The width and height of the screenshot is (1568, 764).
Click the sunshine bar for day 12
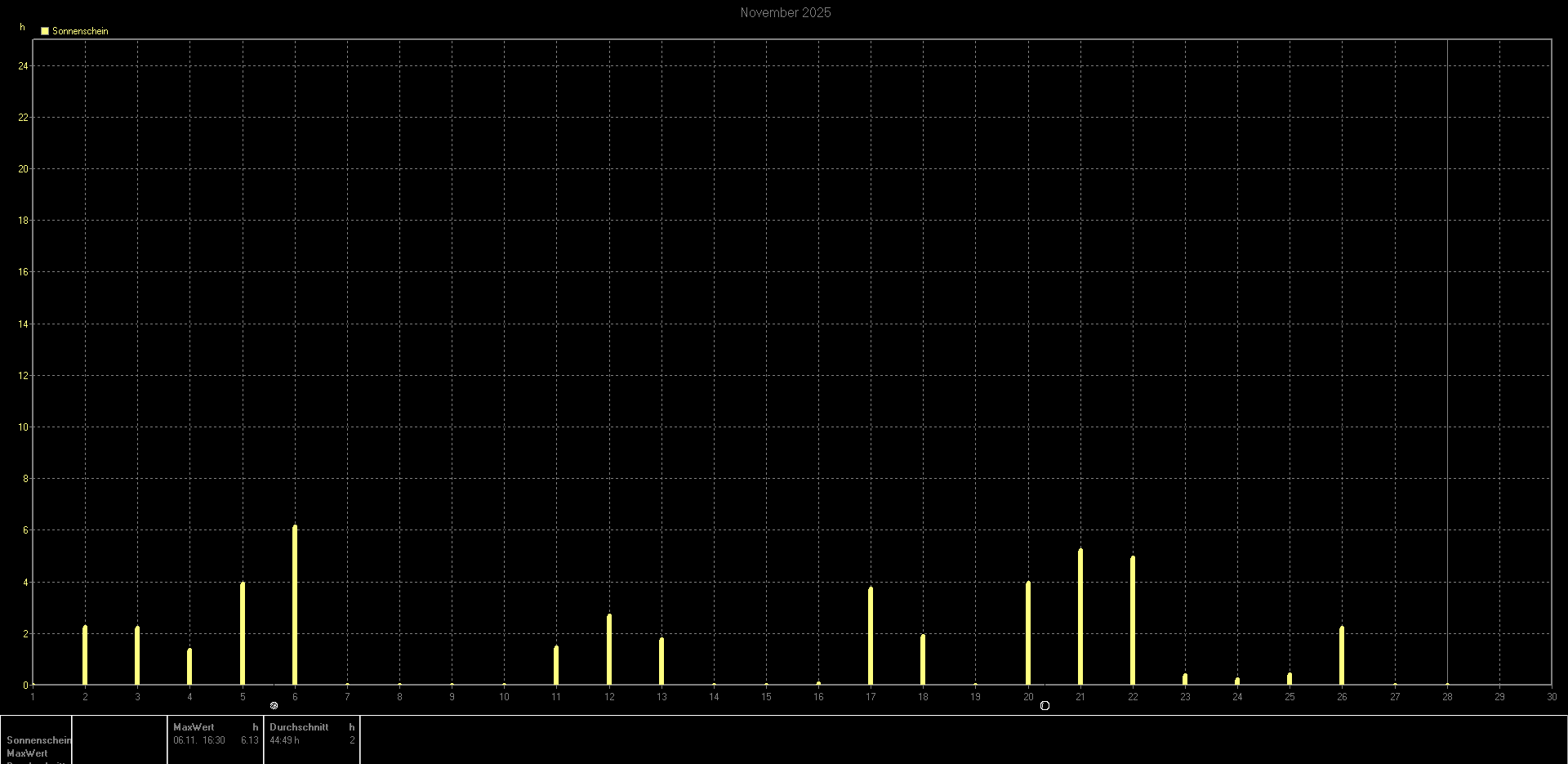click(609, 650)
